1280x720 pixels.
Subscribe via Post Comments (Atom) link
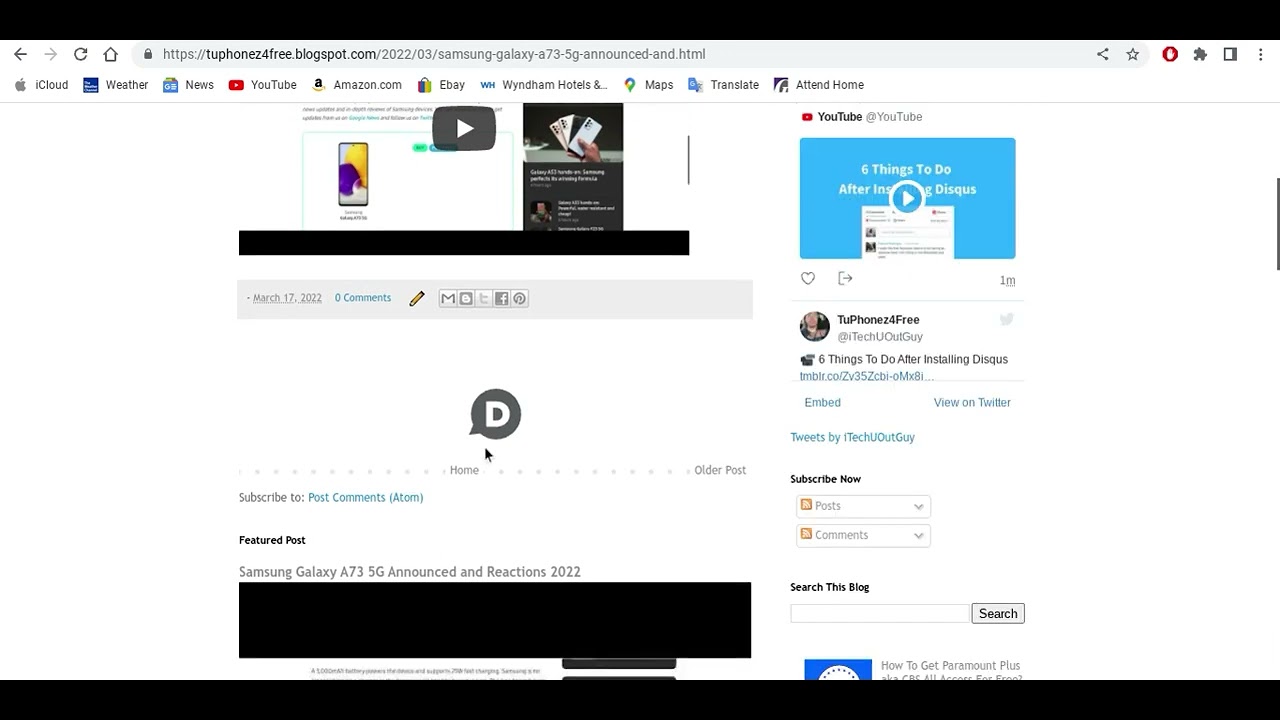[365, 497]
